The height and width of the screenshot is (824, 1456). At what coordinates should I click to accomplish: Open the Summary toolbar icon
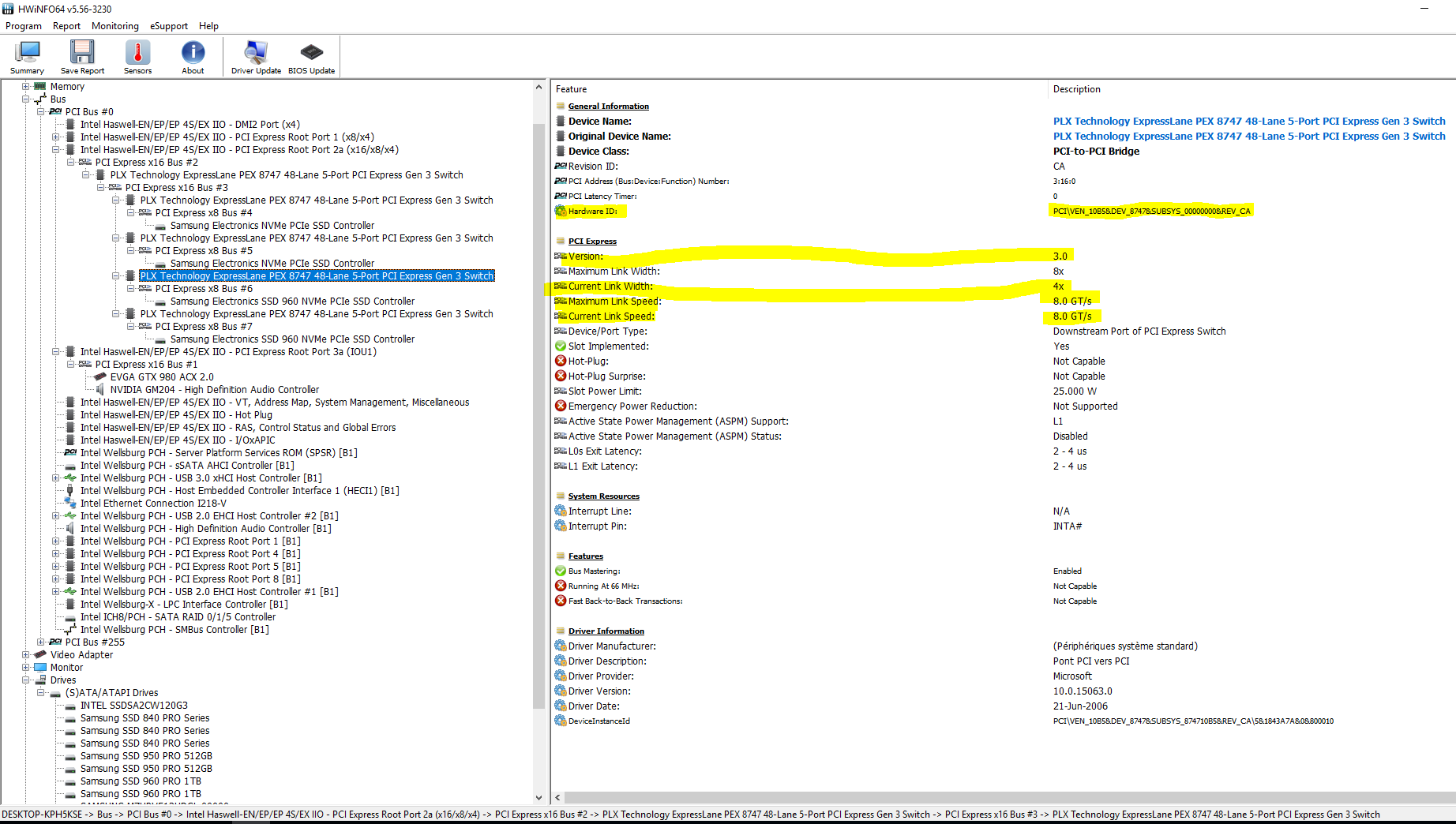tap(28, 57)
